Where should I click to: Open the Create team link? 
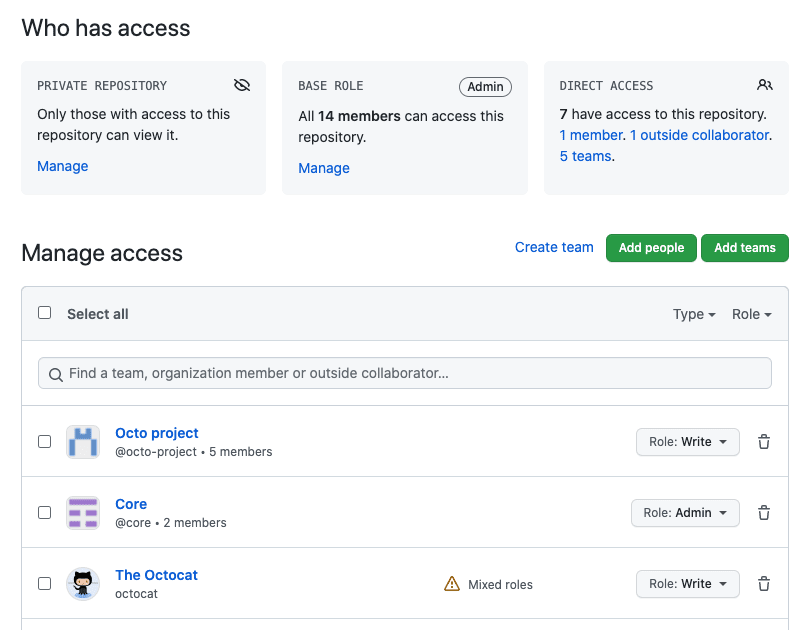[x=554, y=247]
